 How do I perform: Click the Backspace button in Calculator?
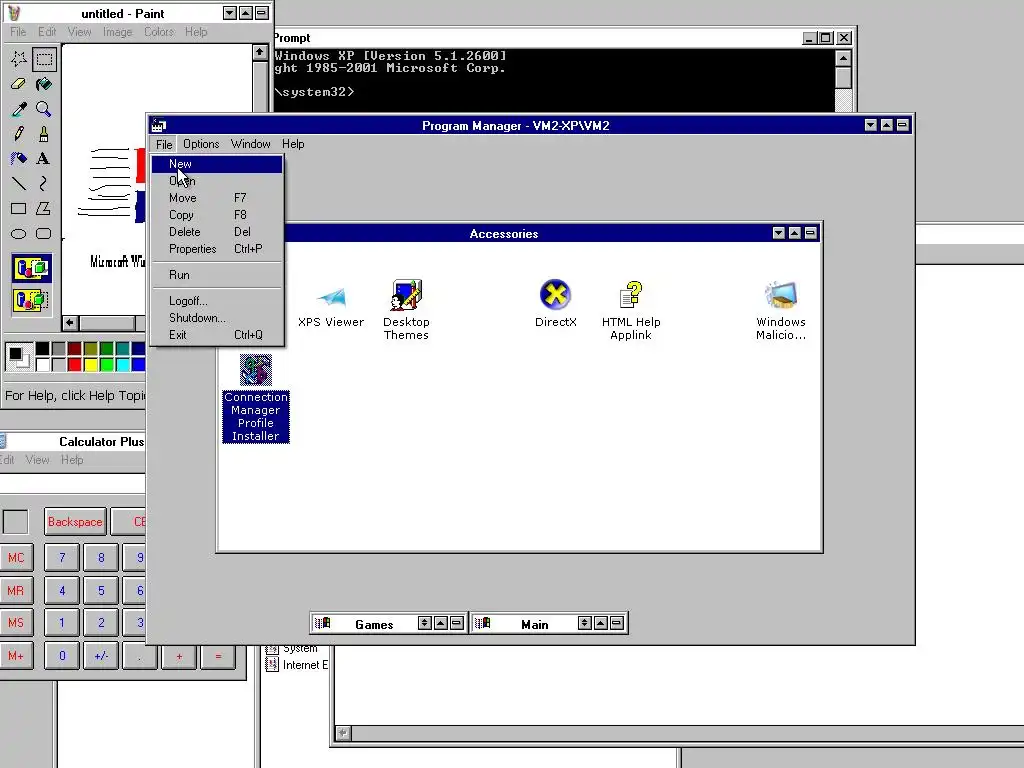[x=75, y=522]
